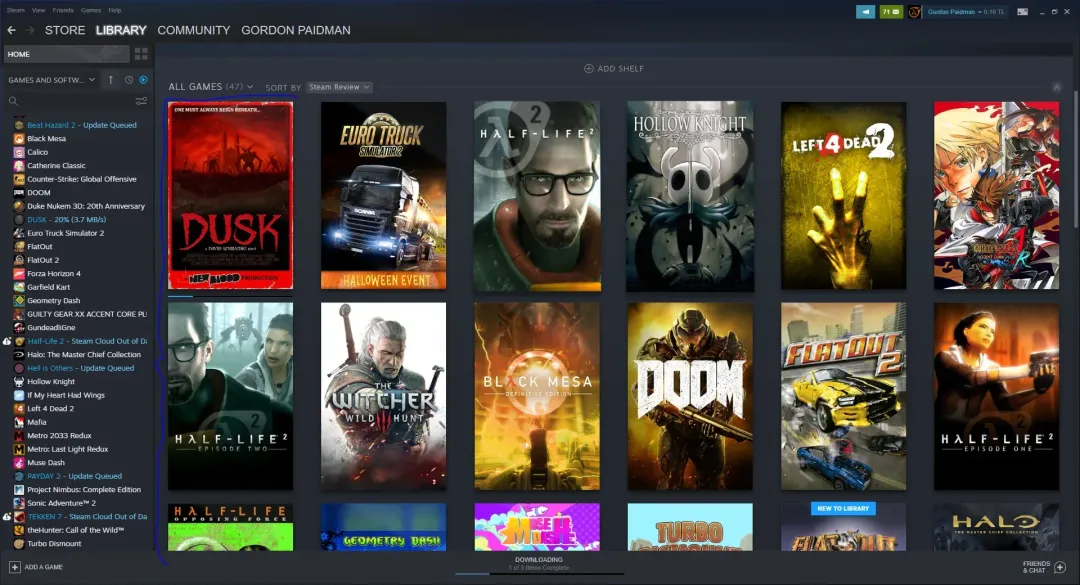Viewport: 1080px width, 585px height.
Task: Click the Mafia sidebar icon
Action: coord(19,422)
